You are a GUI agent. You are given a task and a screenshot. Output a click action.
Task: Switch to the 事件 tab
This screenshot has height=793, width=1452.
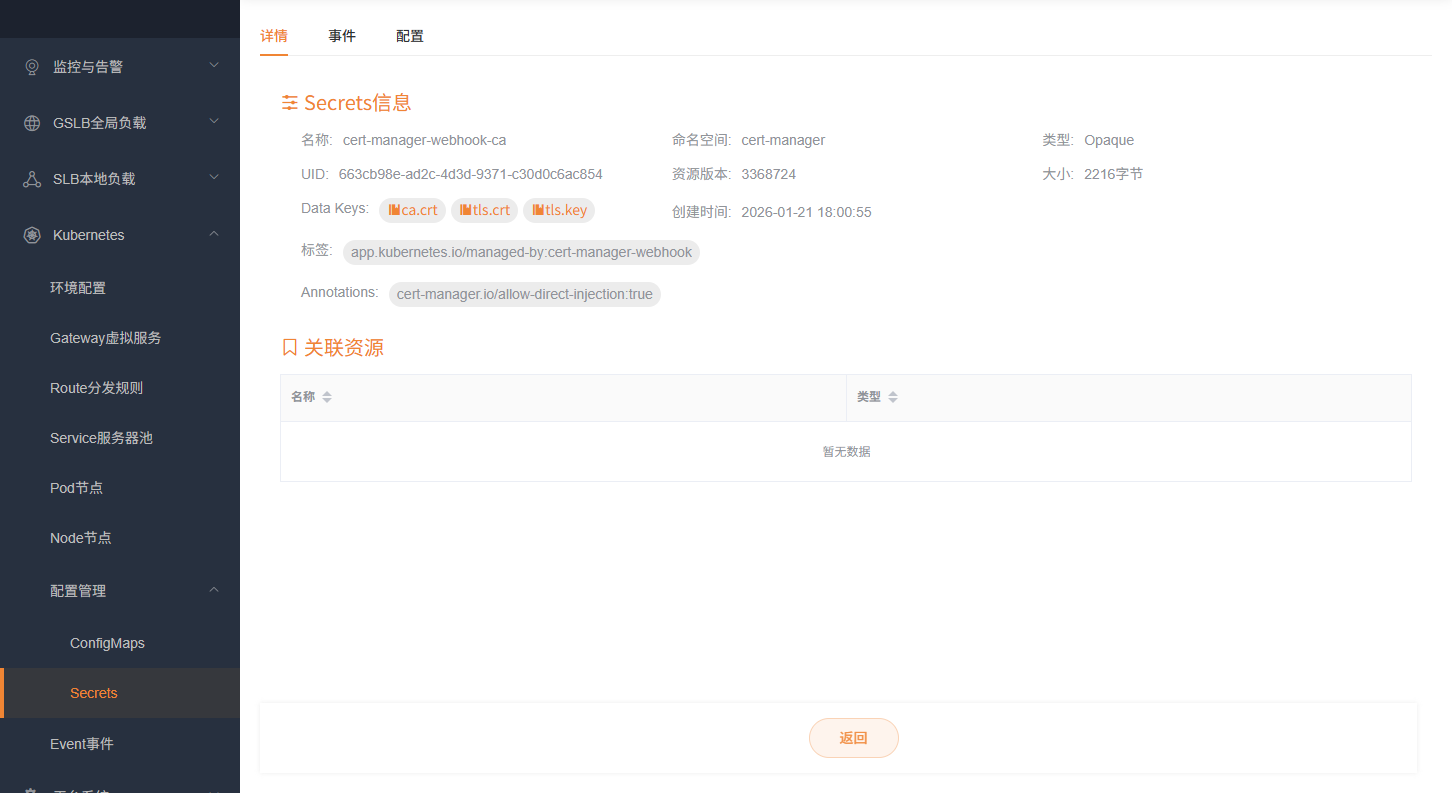pos(342,36)
